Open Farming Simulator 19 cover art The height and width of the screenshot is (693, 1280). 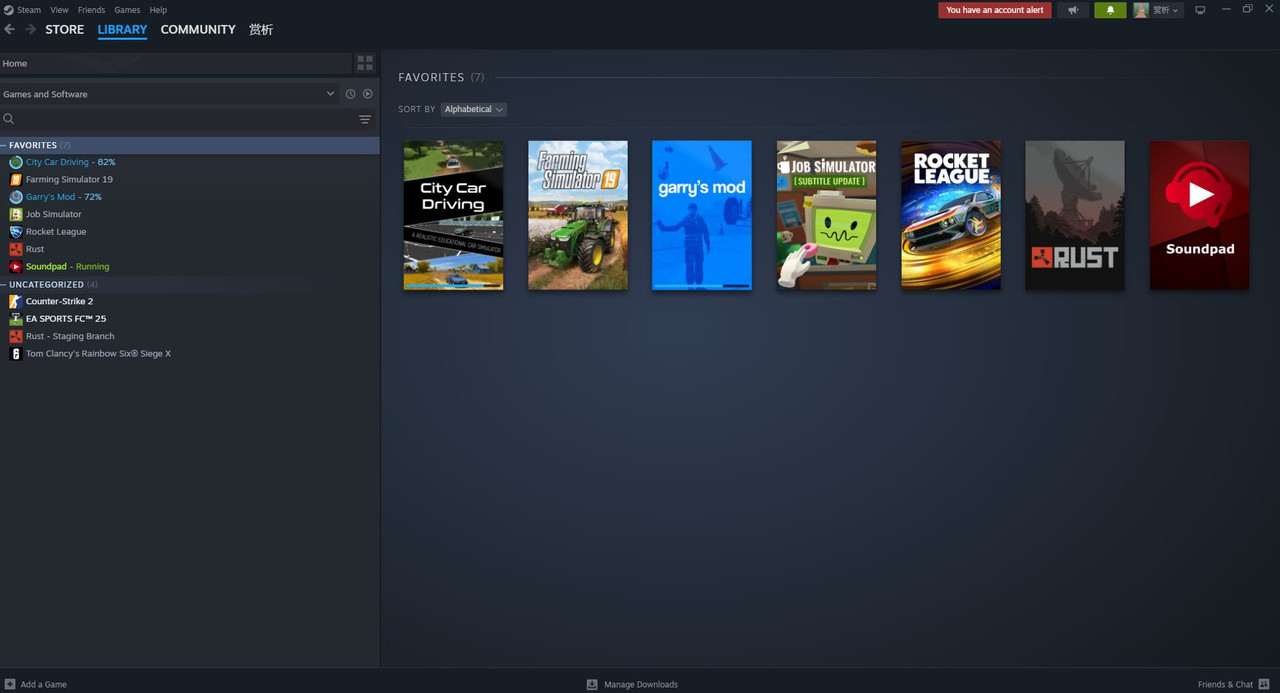coord(578,215)
